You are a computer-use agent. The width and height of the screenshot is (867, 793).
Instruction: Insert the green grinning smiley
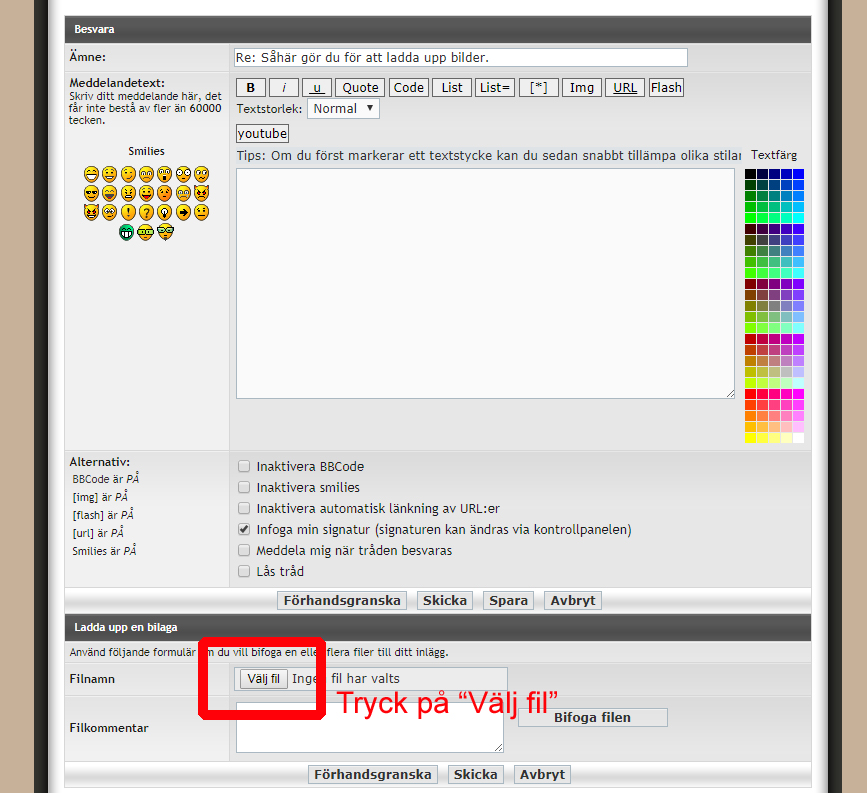(x=128, y=231)
